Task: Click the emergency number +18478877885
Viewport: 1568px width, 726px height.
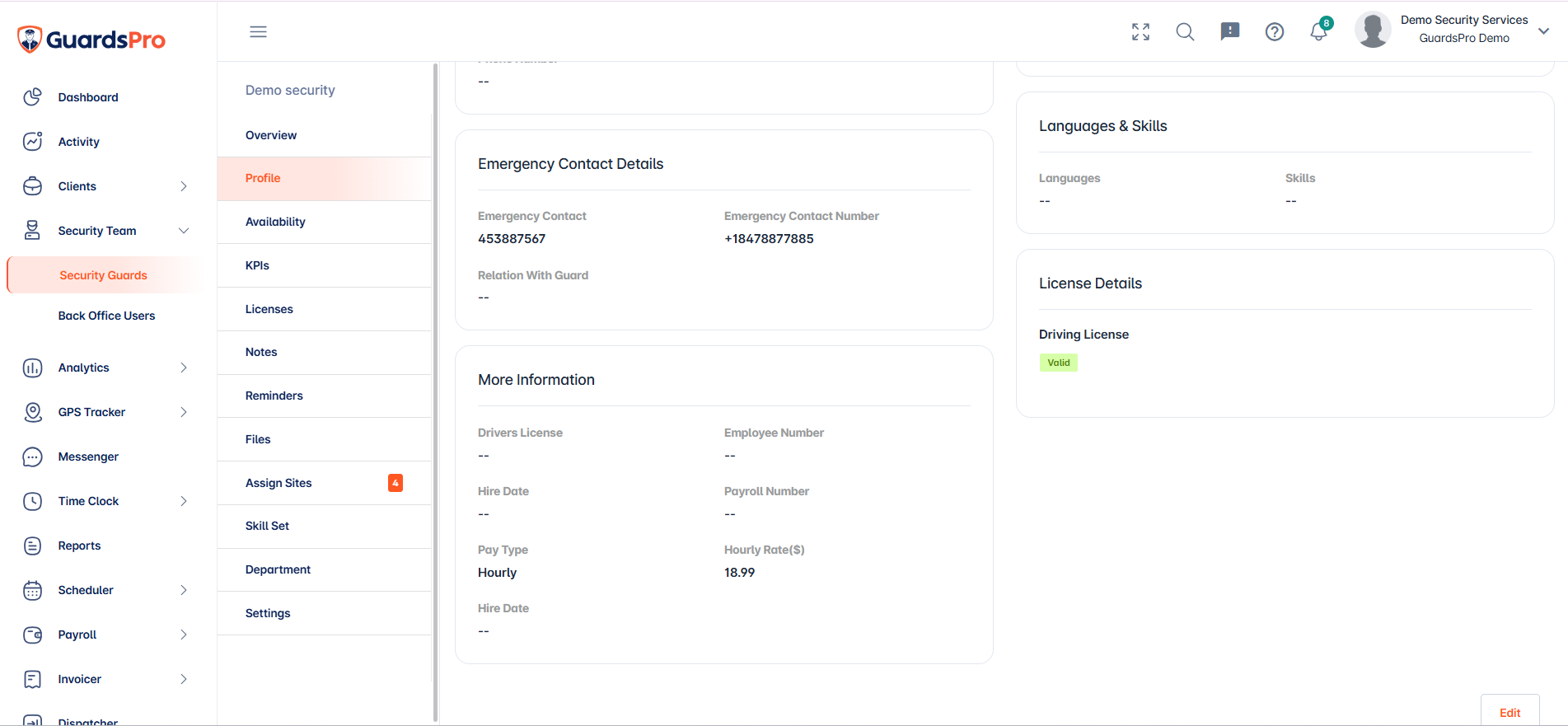Action: pos(769,239)
